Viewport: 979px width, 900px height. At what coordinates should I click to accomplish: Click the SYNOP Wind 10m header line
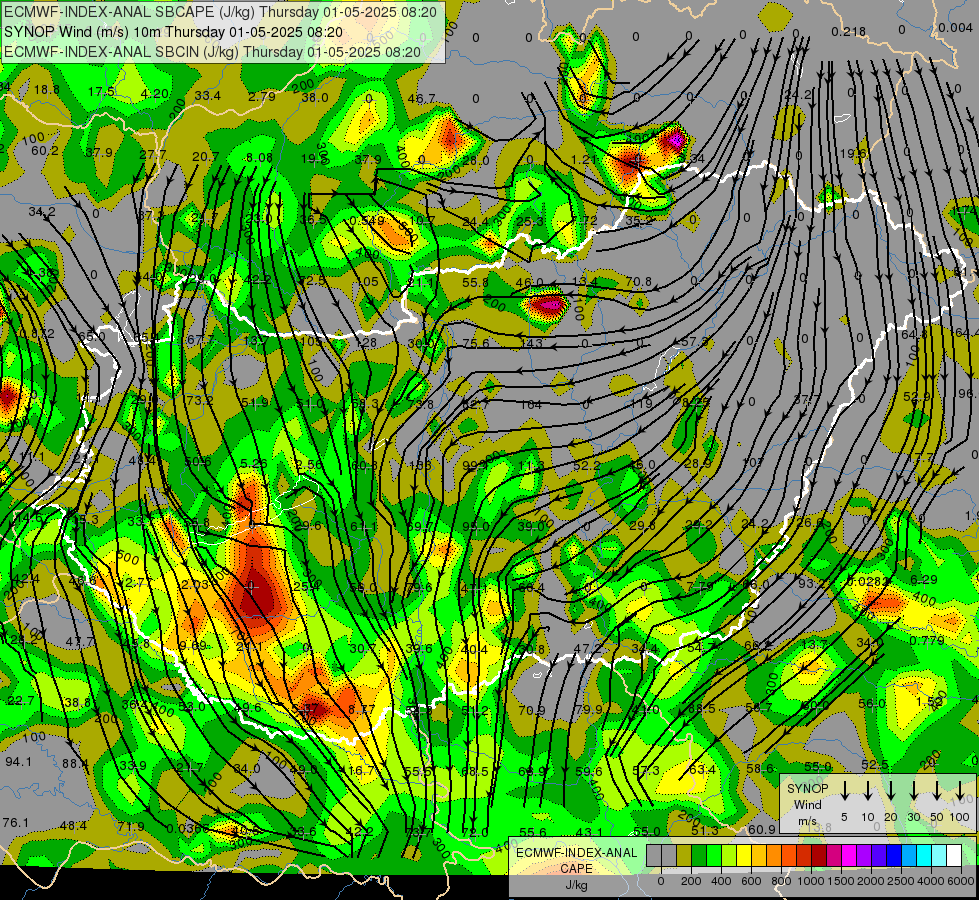(174, 32)
